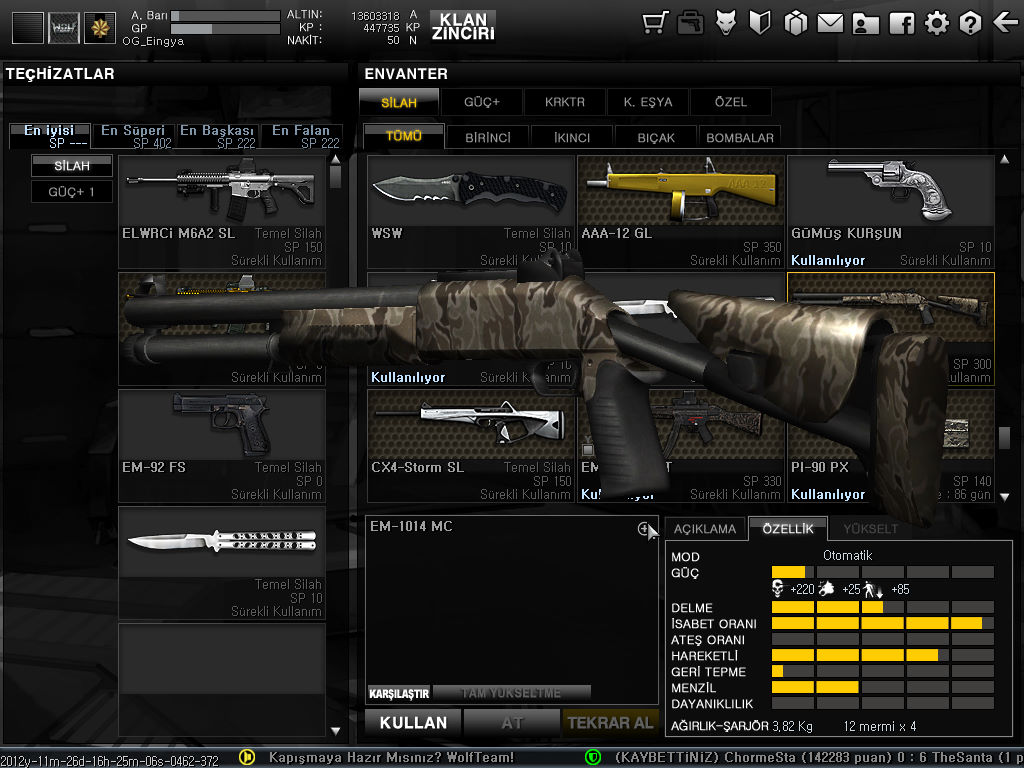1024x768 pixels.
Task: Open the mail envelope icon
Action: pyautogui.click(x=830, y=24)
